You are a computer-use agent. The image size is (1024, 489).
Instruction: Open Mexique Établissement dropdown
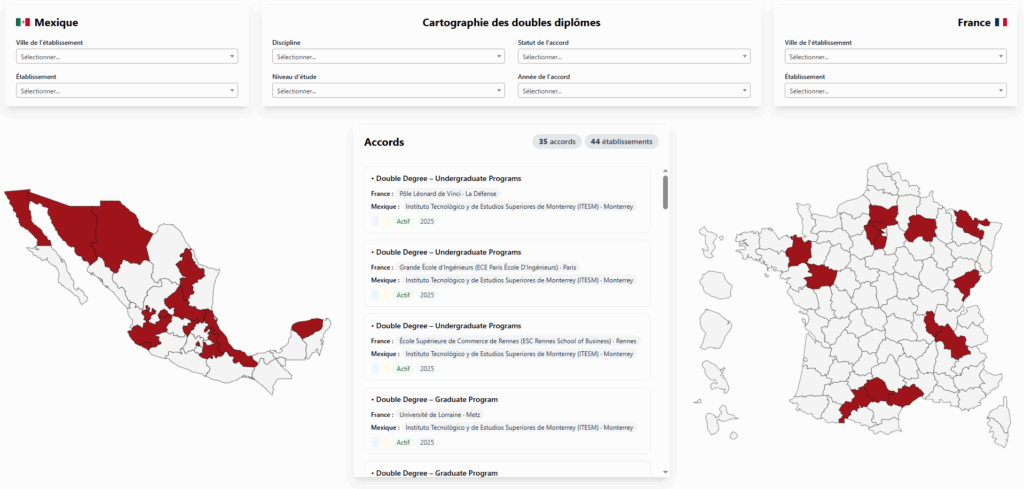[127, 91]
